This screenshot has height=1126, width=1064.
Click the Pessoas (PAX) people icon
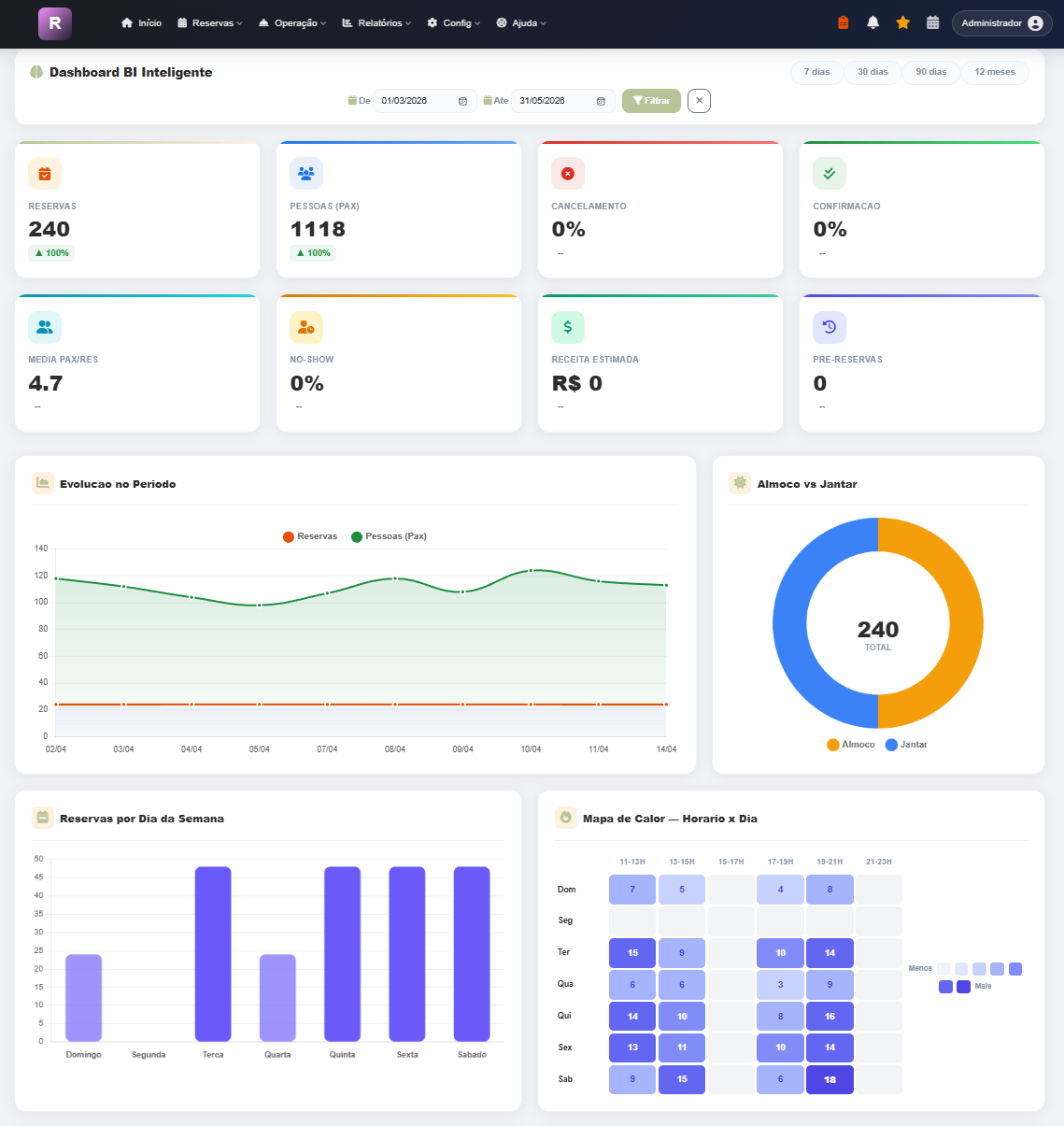point(305,173)
